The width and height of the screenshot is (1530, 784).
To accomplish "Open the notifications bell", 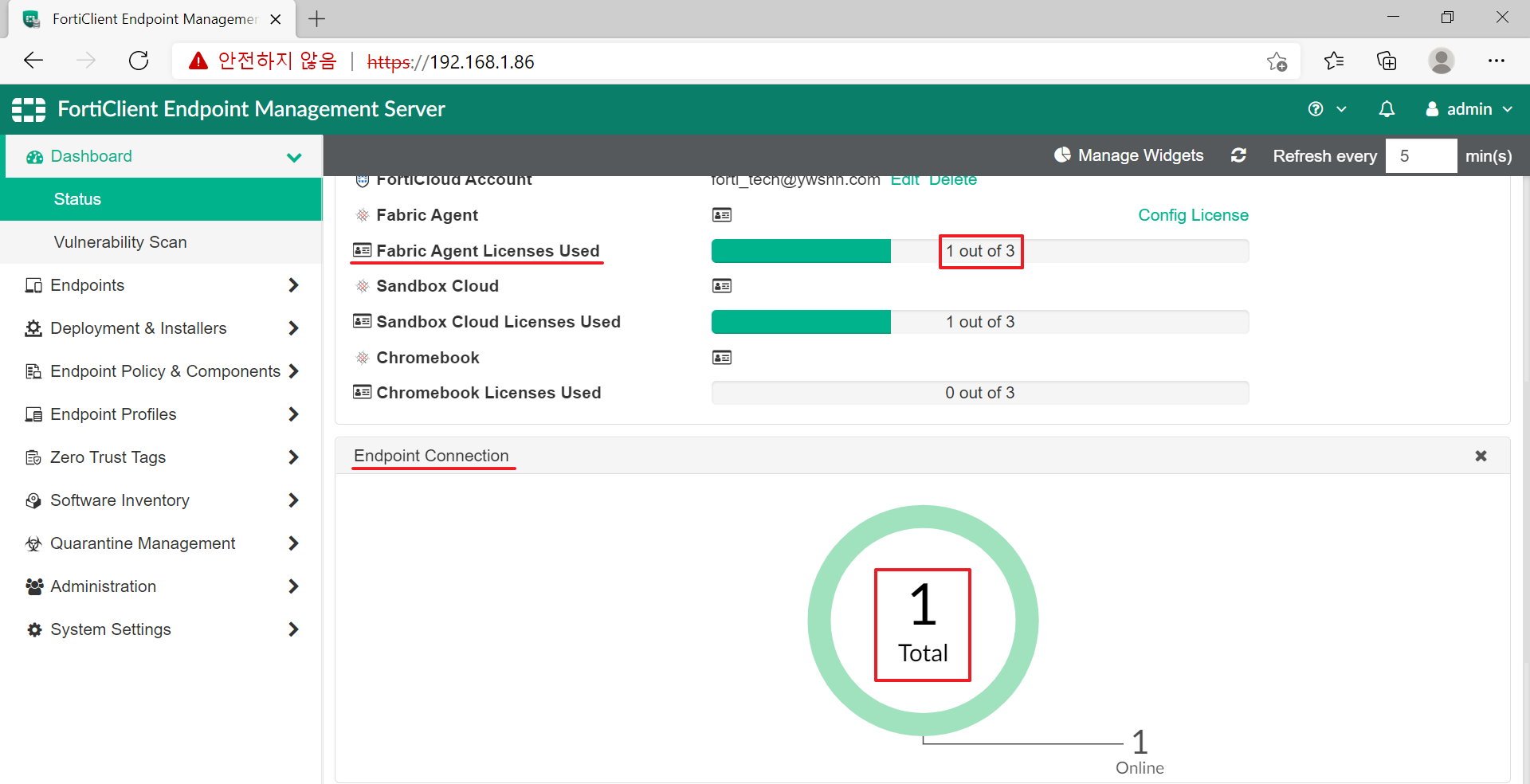I will [x=1387, y=109].
